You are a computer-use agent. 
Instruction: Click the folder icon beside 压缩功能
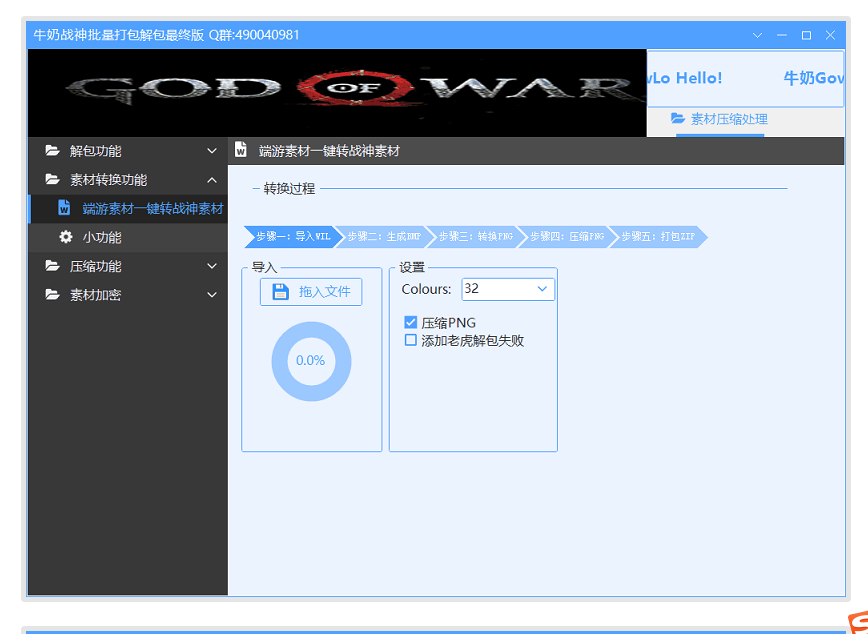point(52,267)
